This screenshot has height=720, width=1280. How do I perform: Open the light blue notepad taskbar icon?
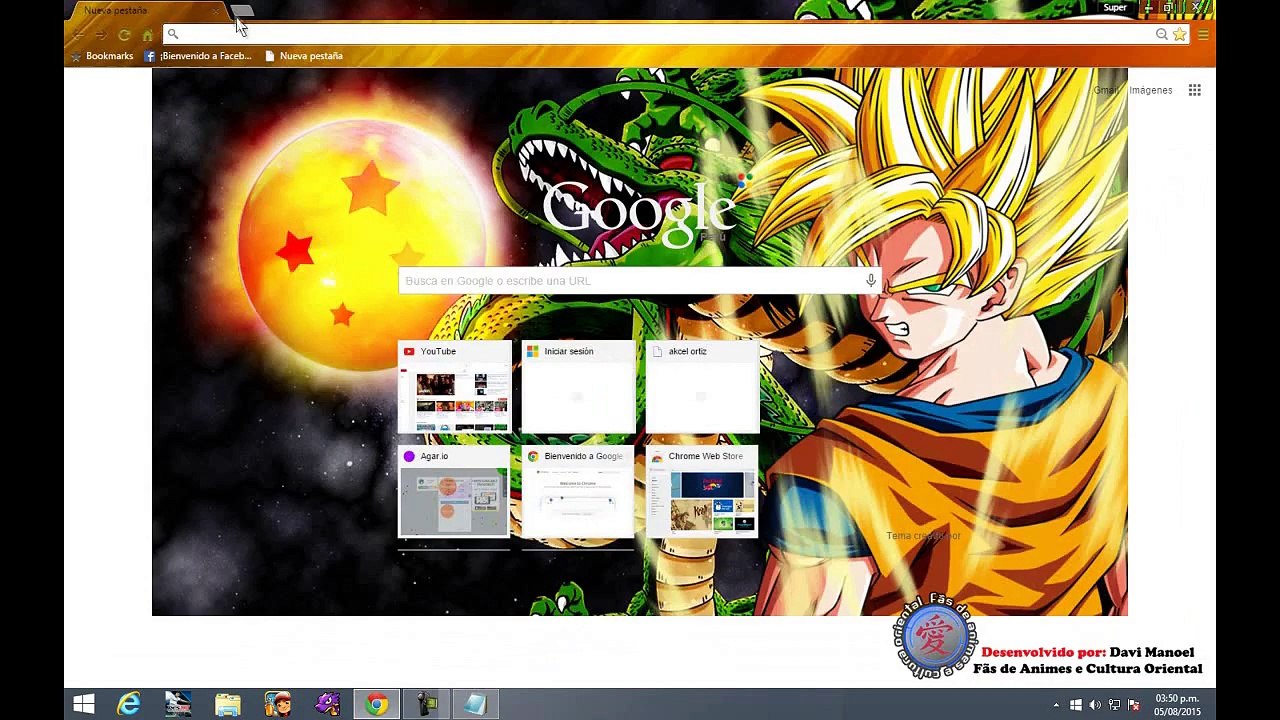click(x=475, y=704)
